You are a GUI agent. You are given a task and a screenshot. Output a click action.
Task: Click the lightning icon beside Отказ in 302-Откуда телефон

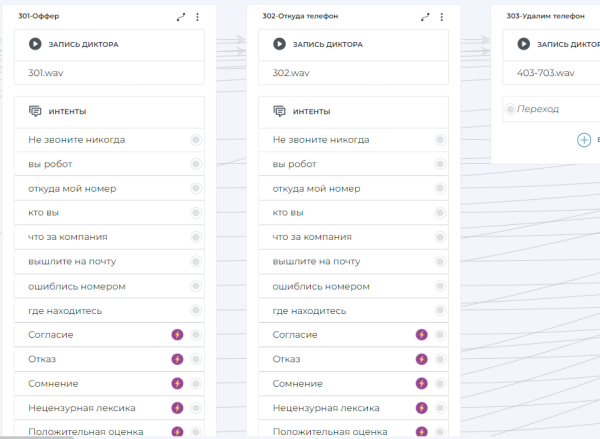[421, 359]
